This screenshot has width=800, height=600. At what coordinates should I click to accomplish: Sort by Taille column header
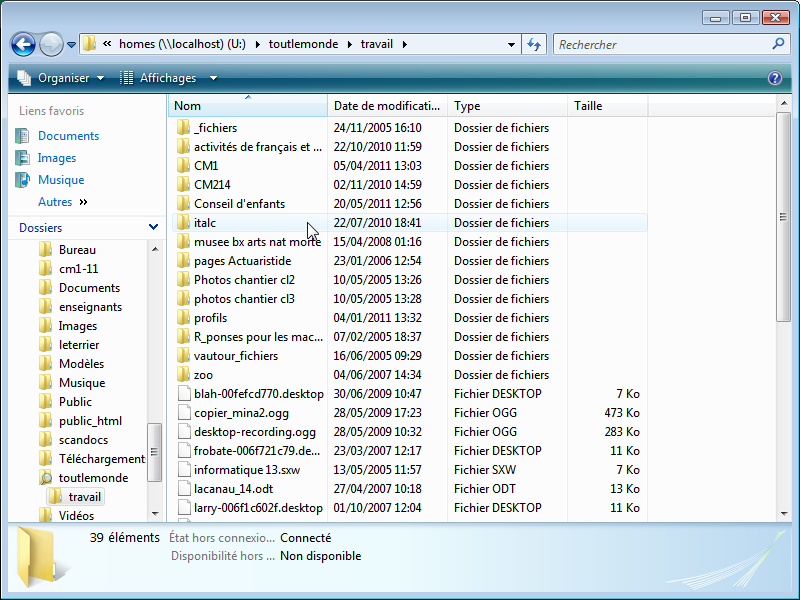(x=607, y=106)
